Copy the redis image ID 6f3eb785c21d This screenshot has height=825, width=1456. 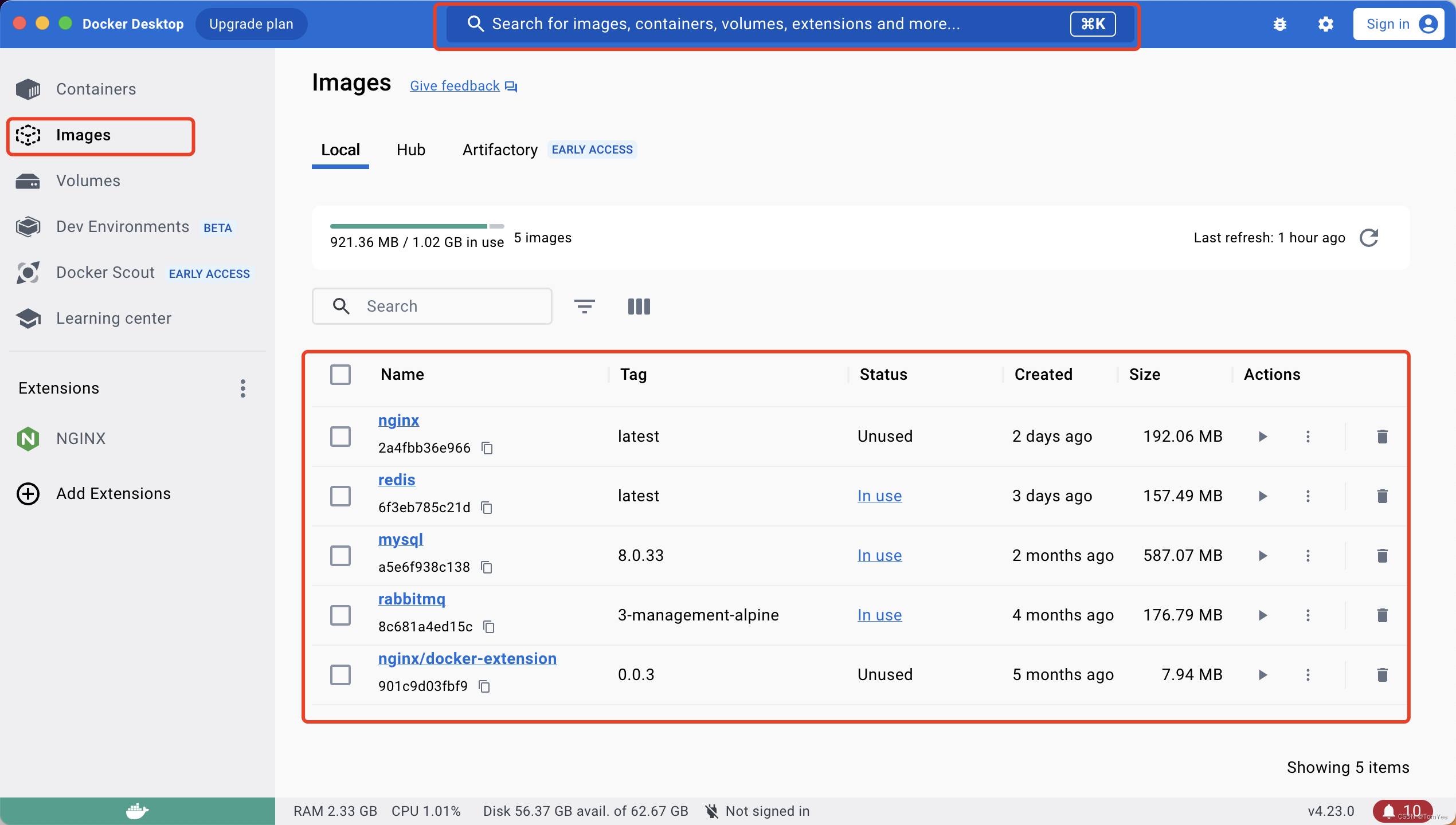coord(487,508)
